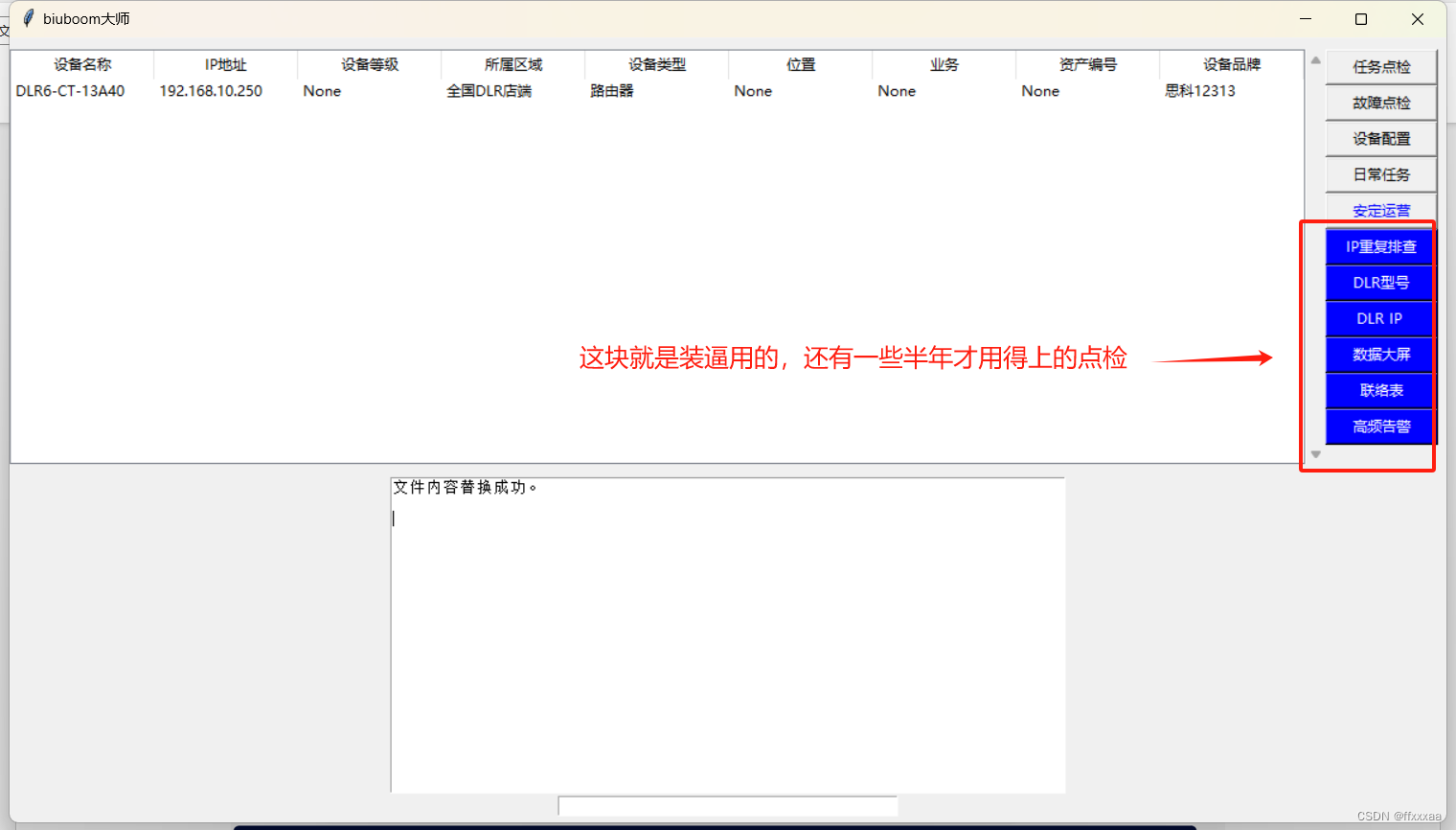This screenshot has width=1456, height=830.
Task: Click the biuboom feather title icon
Action: 28,18
